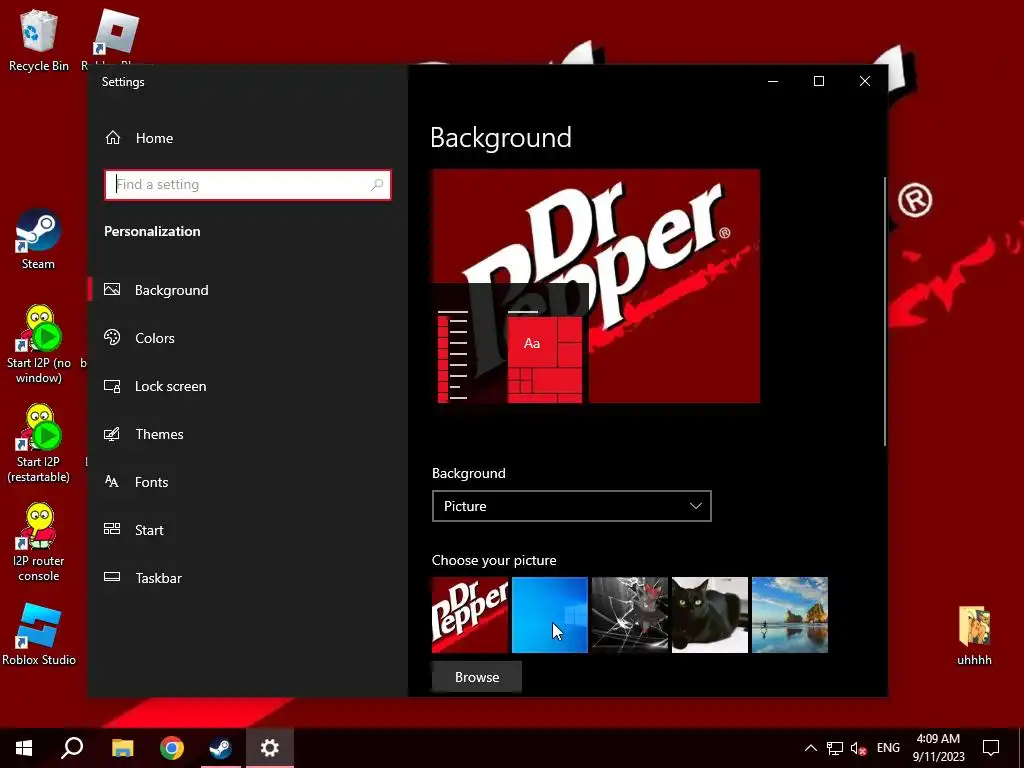Open the Colors personalization page

click(155, 338)
